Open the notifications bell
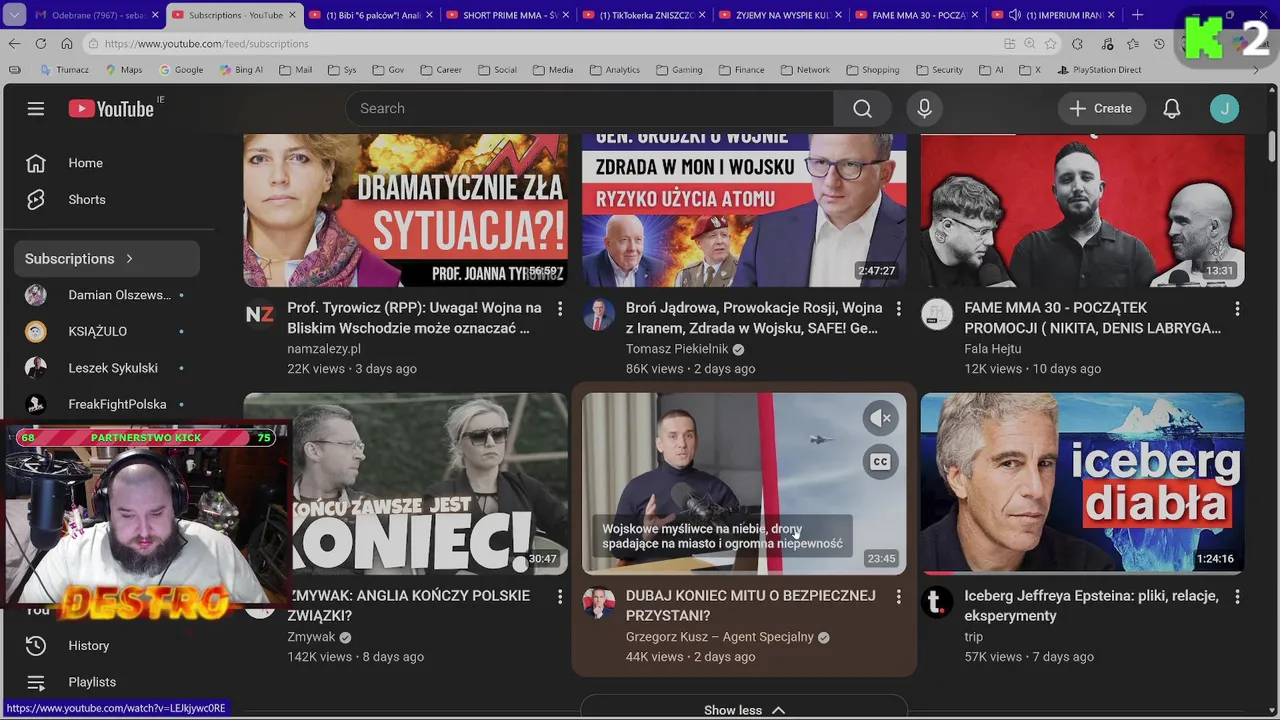 click(x=1172, y=108)
